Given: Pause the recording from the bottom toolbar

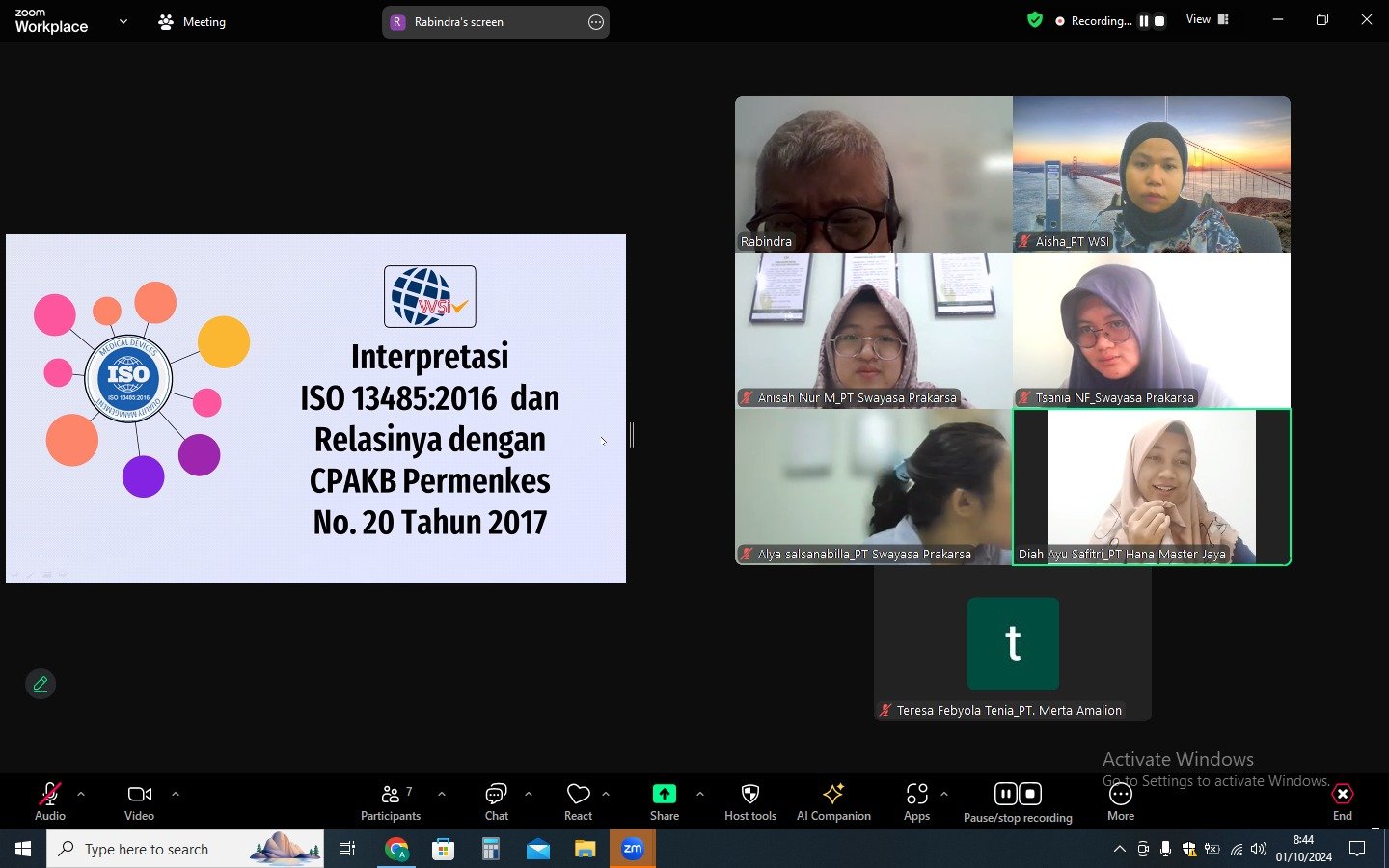Looking at the screenshot, I should pos(1006,794).
